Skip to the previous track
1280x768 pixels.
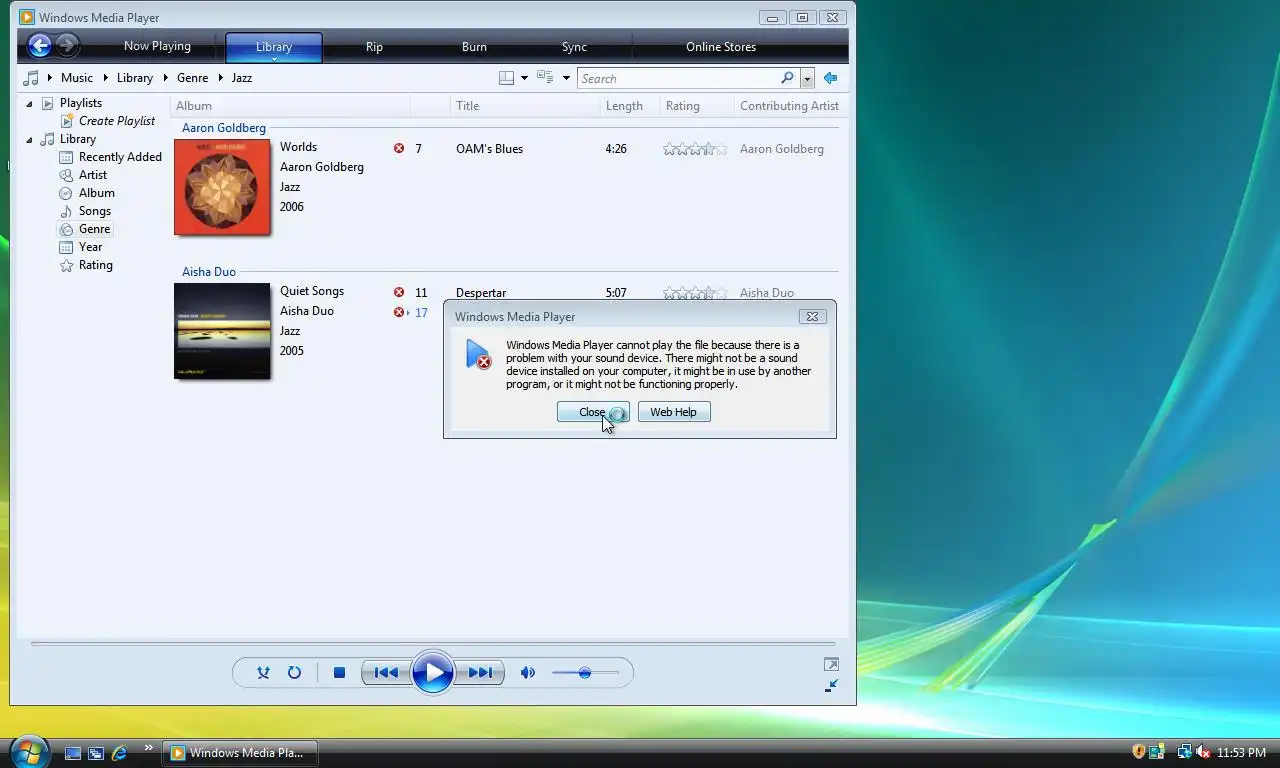click(386, 673)
